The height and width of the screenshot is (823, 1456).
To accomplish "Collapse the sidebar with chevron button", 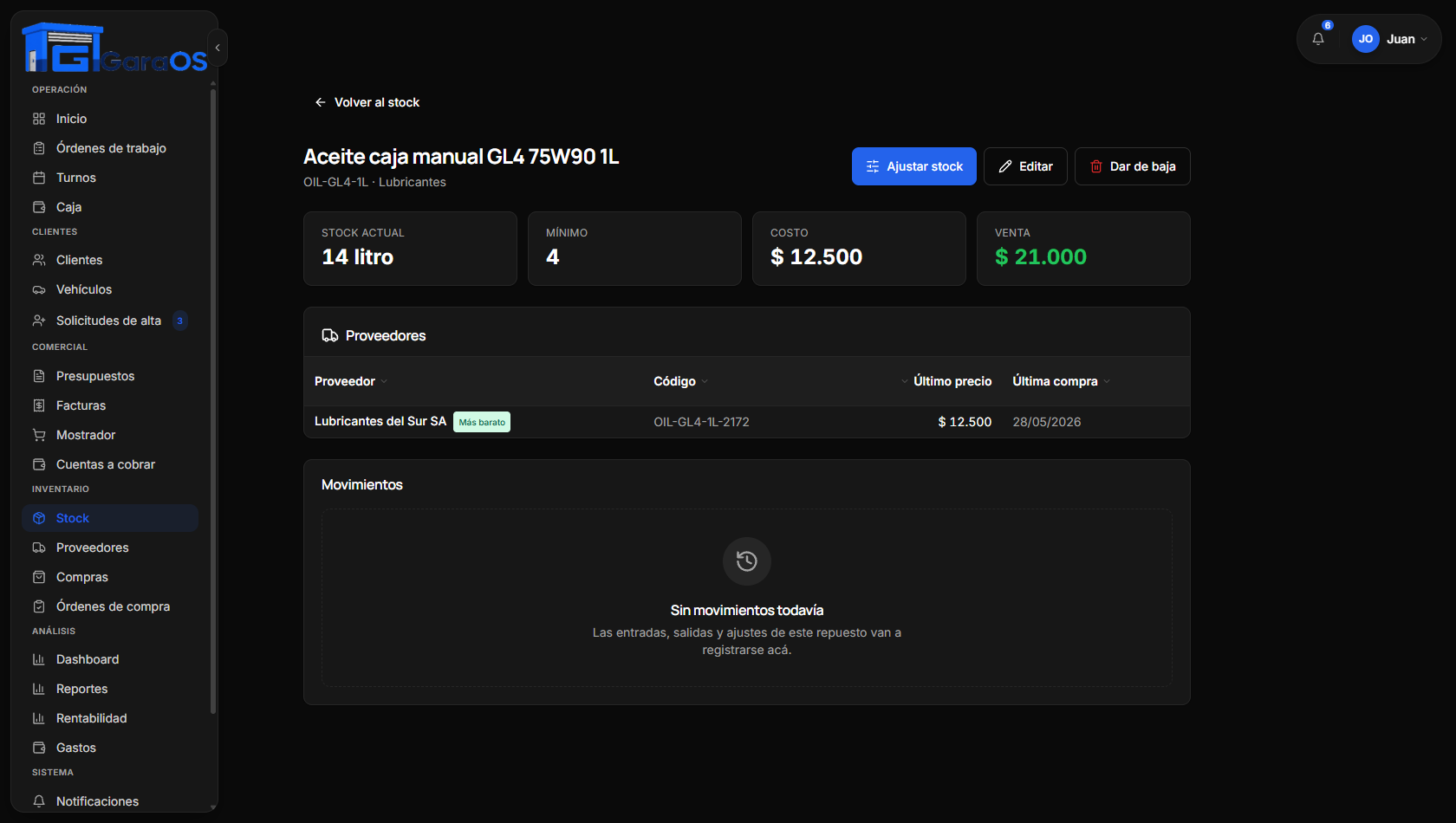I will click(218, 48).
